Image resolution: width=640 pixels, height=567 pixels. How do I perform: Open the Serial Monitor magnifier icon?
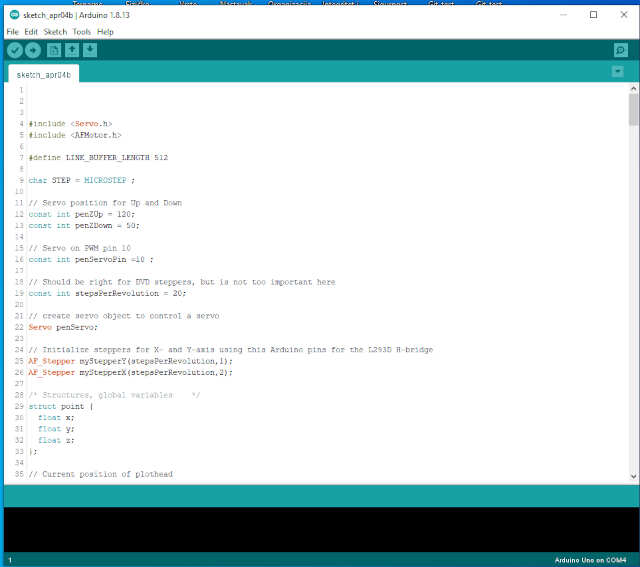pos(620,50)
